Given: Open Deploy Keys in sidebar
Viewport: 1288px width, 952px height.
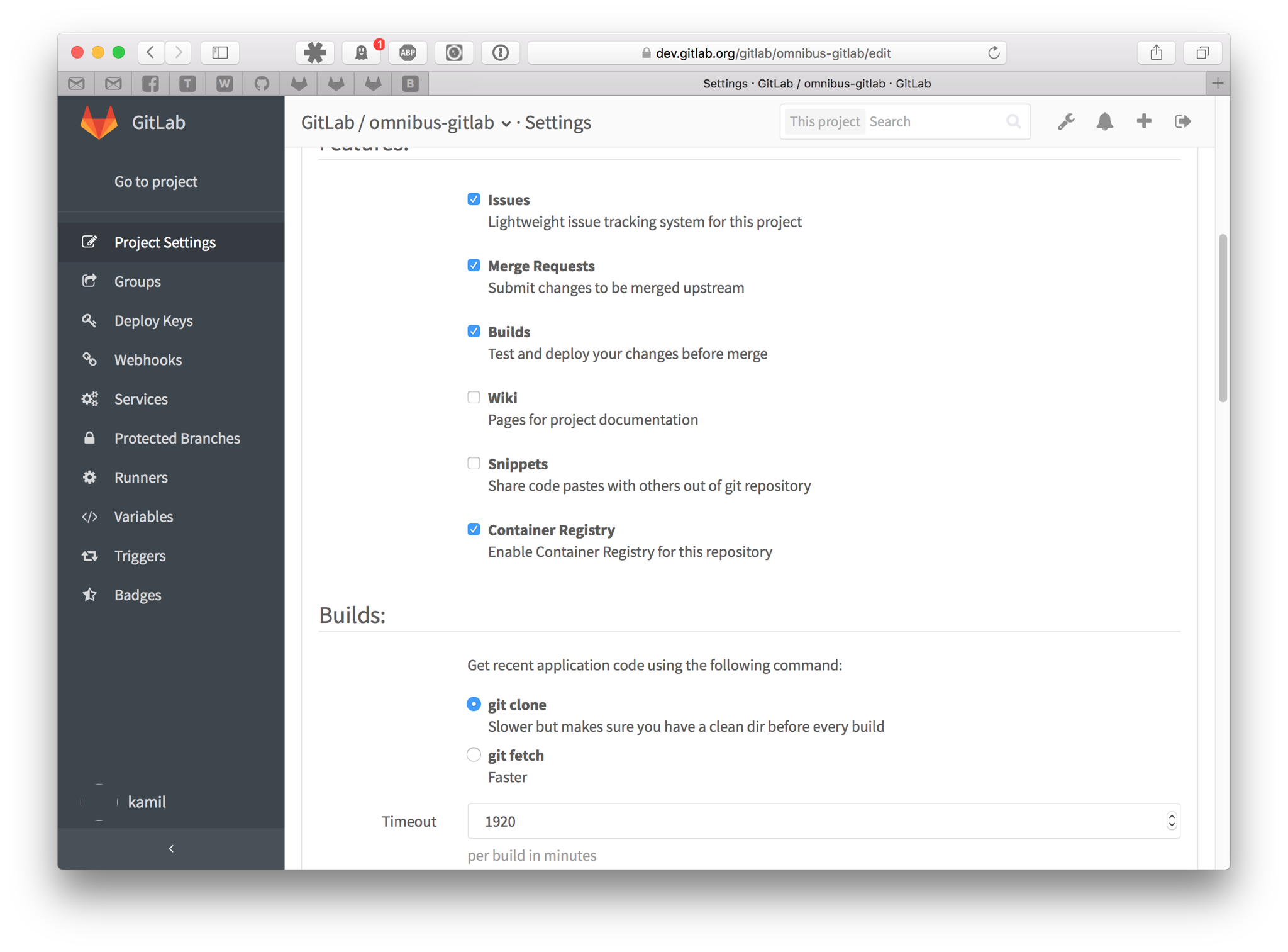Looking at the screenshot, I should pyautogui.click(x=171, y=320).
